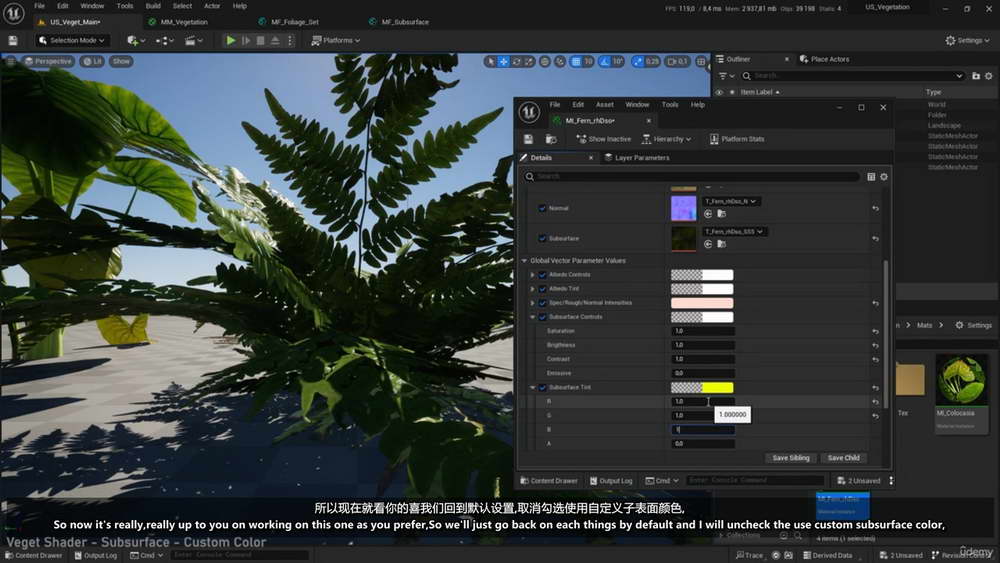Image resolution: width=1000 pixels, height=563 pixels.
Task: Uncheck the Normal parameter checkbox
Action: point(542,208)
